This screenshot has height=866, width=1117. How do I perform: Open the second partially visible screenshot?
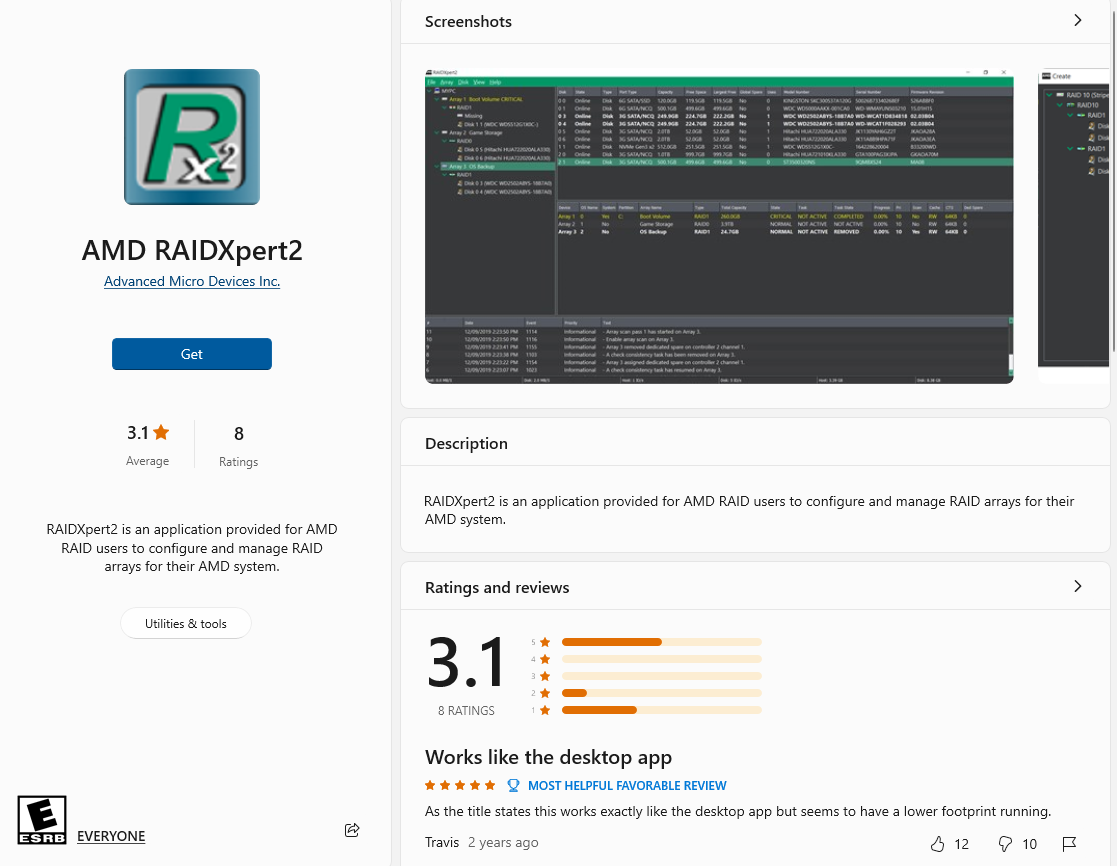[1074, 226]
